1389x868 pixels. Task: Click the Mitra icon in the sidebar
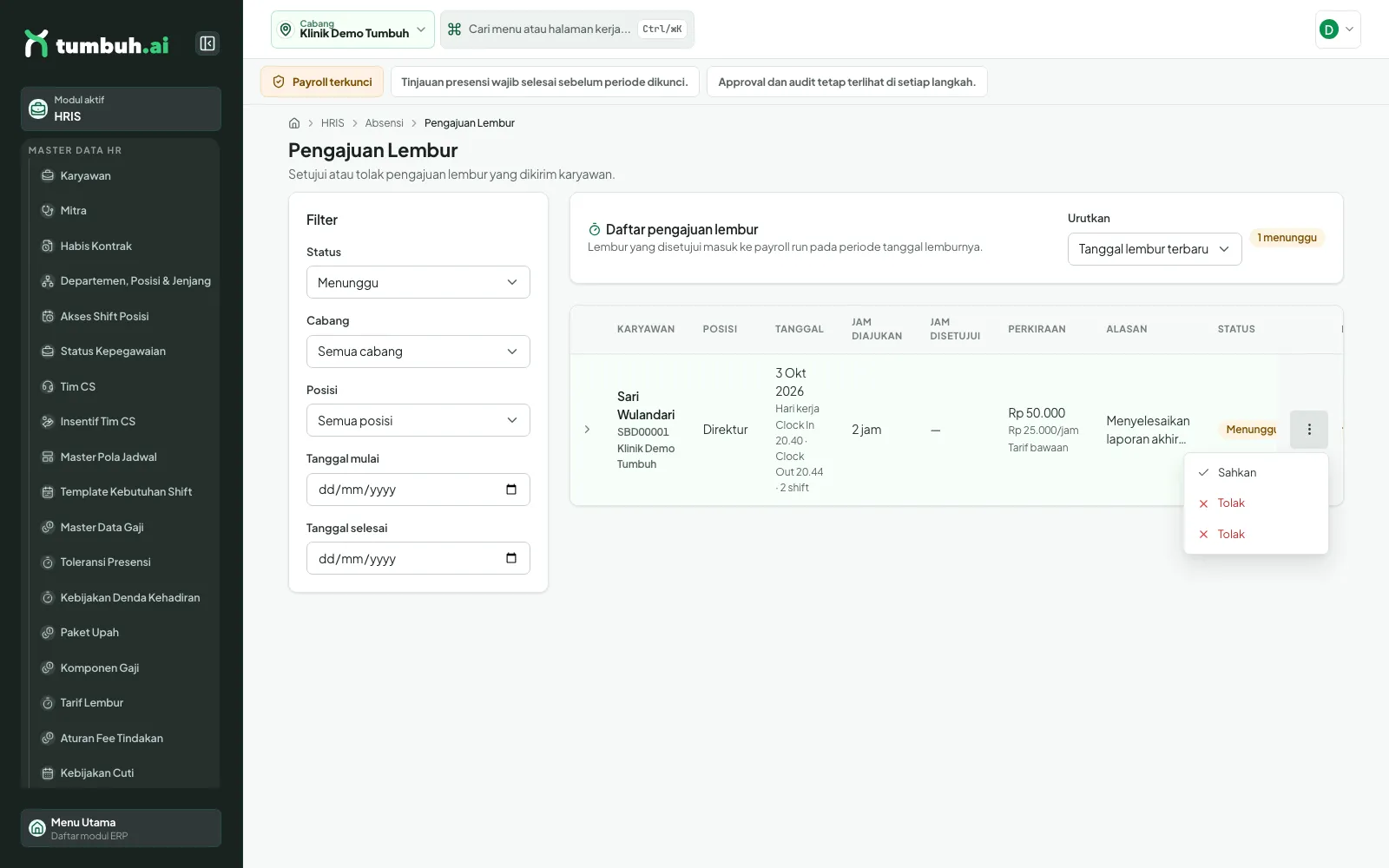click(x=48, y=211)
